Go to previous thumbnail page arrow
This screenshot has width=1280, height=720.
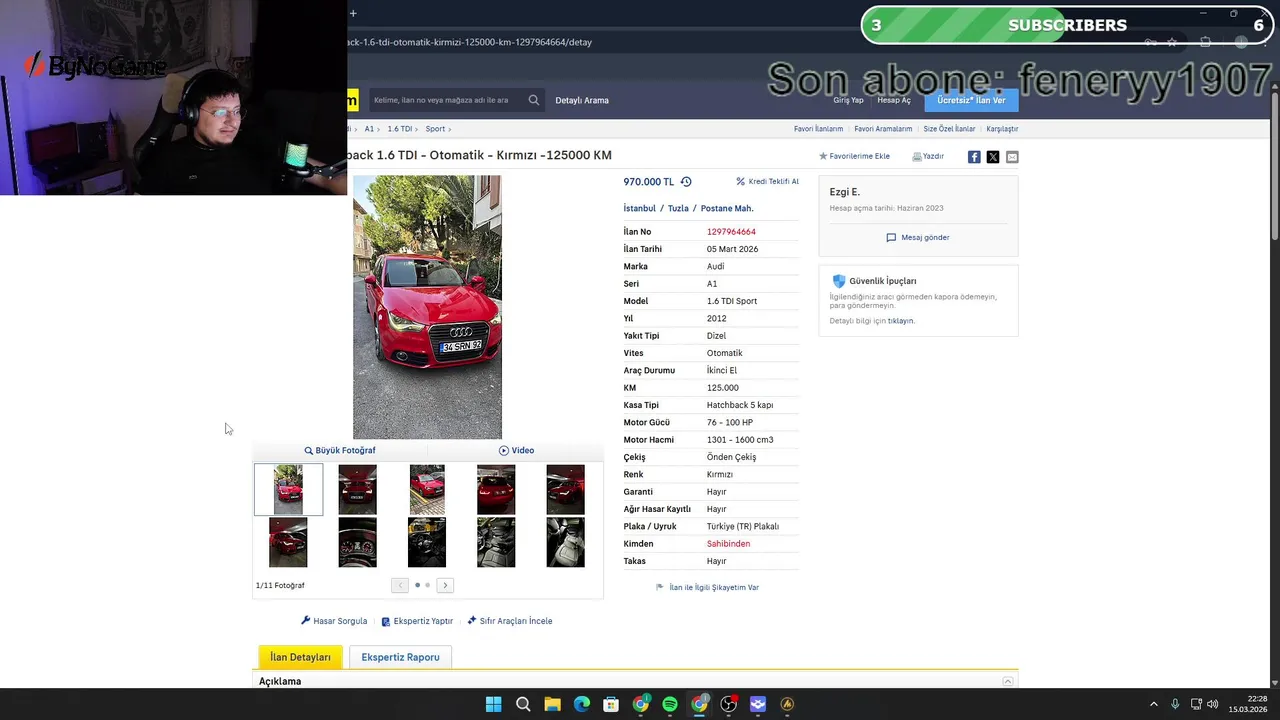point(400,585)
